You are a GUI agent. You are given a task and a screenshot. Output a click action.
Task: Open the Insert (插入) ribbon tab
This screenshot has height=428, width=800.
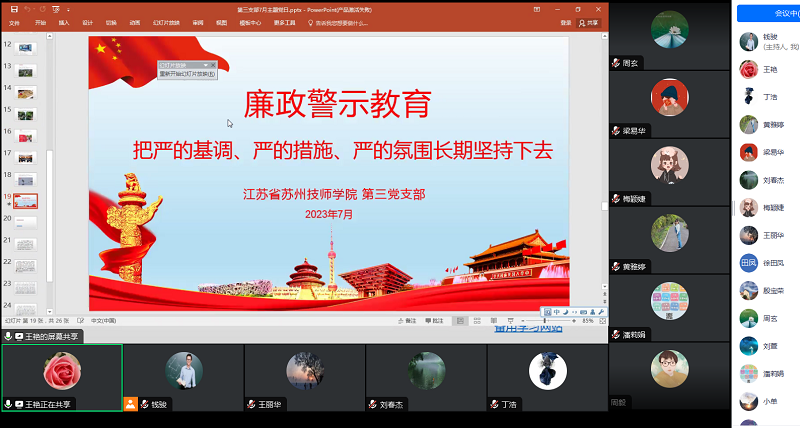point(64,21)
